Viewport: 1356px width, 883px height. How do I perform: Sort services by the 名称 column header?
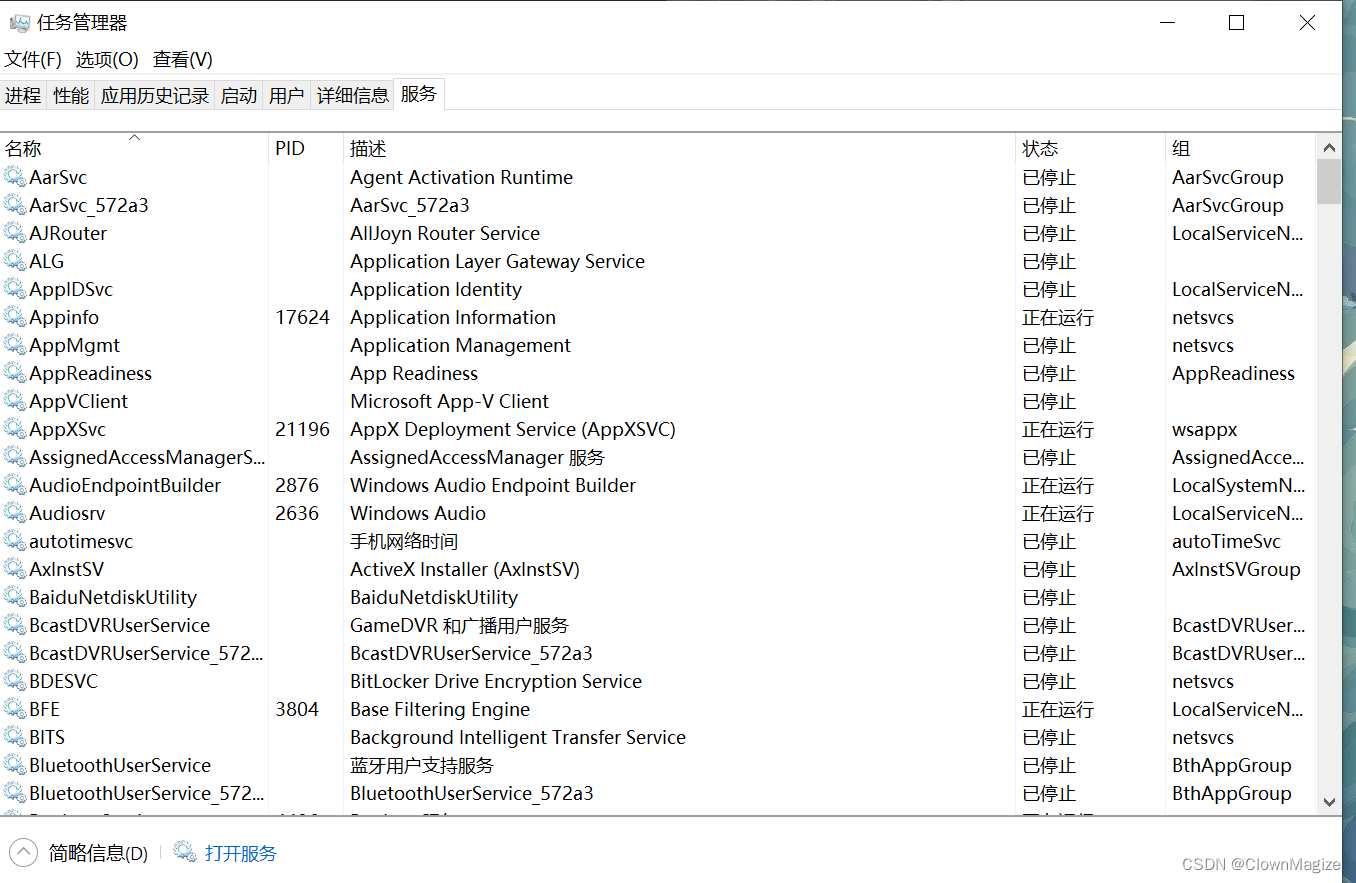tap(134, 148)
